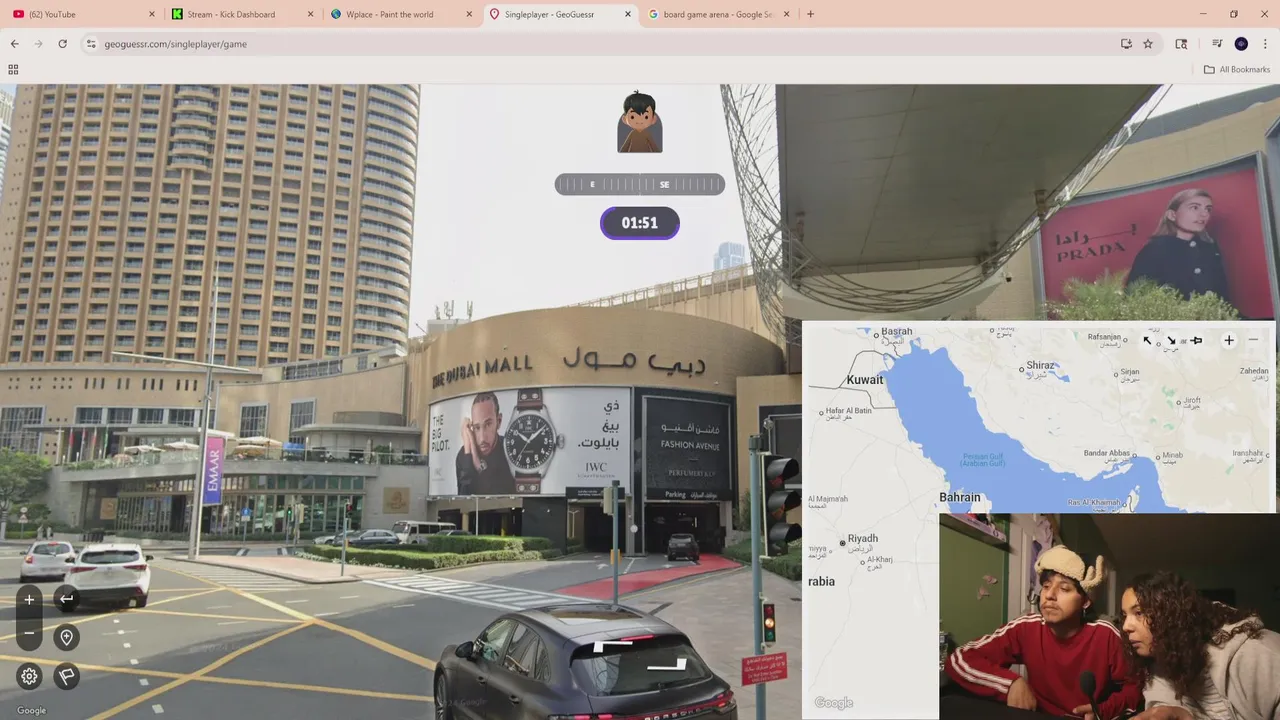Zoom in on the guess map
Screen dimensions: 1280x720
(x=1229, y=340)
